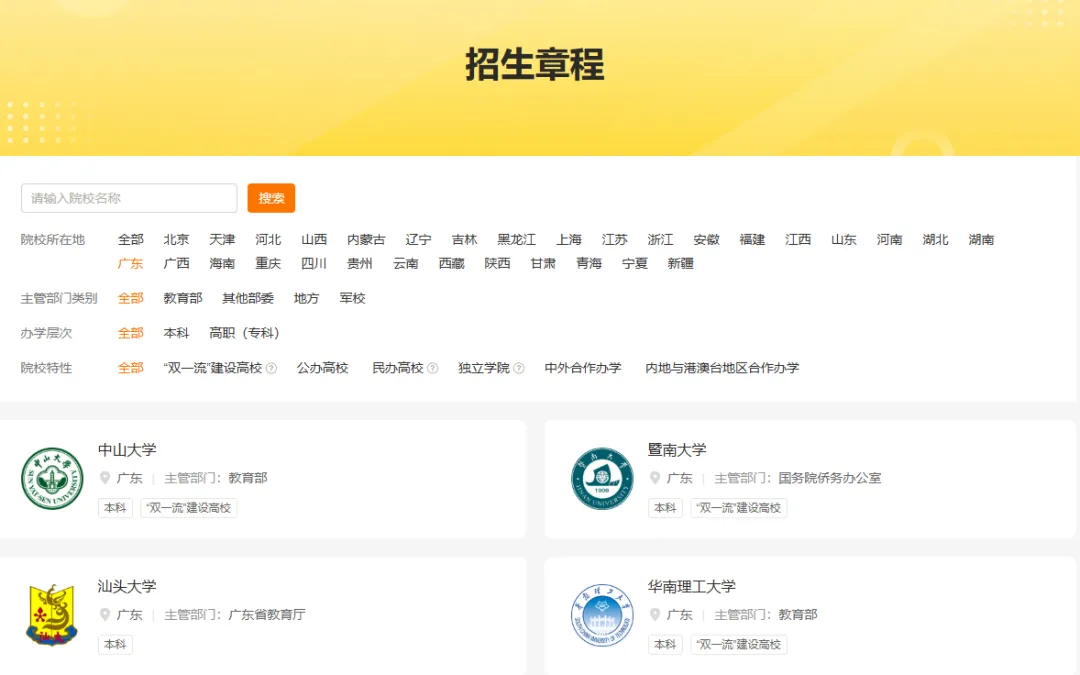Choose 上海 location filter
The height and width of the screenshot is (675, 1080).
click(x=569, y=240)
